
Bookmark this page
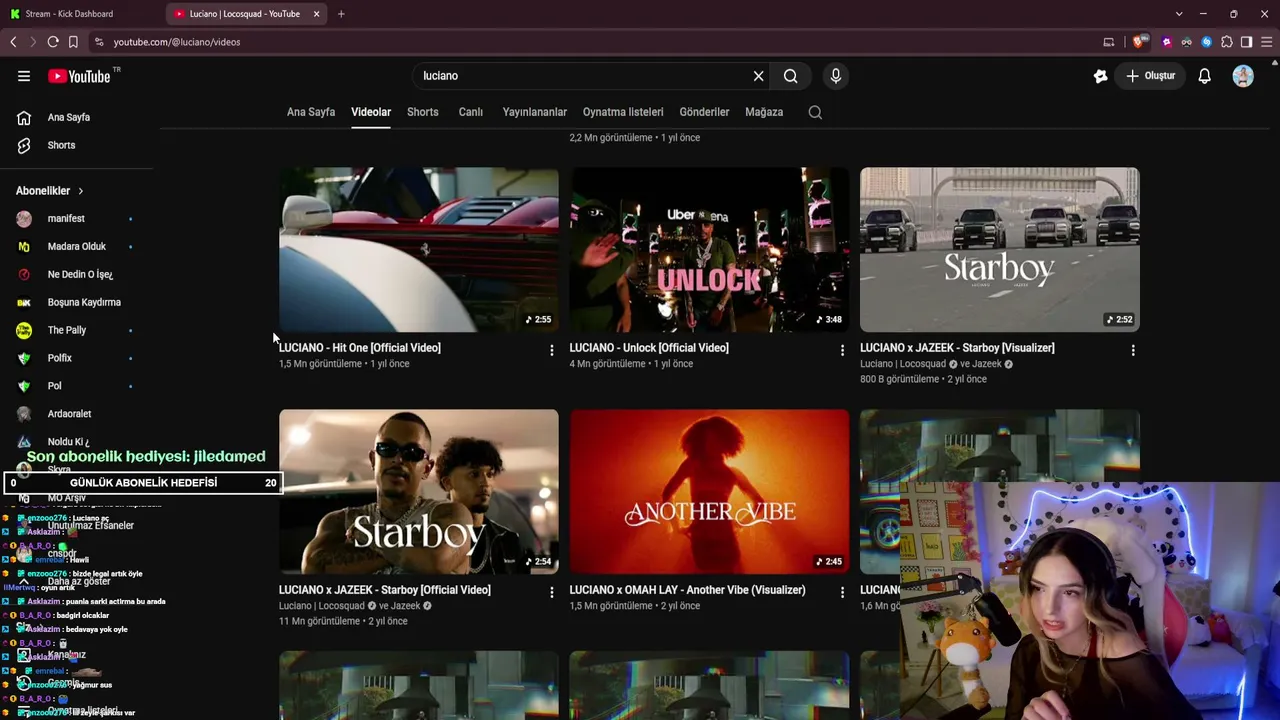[x=73, y=42]
